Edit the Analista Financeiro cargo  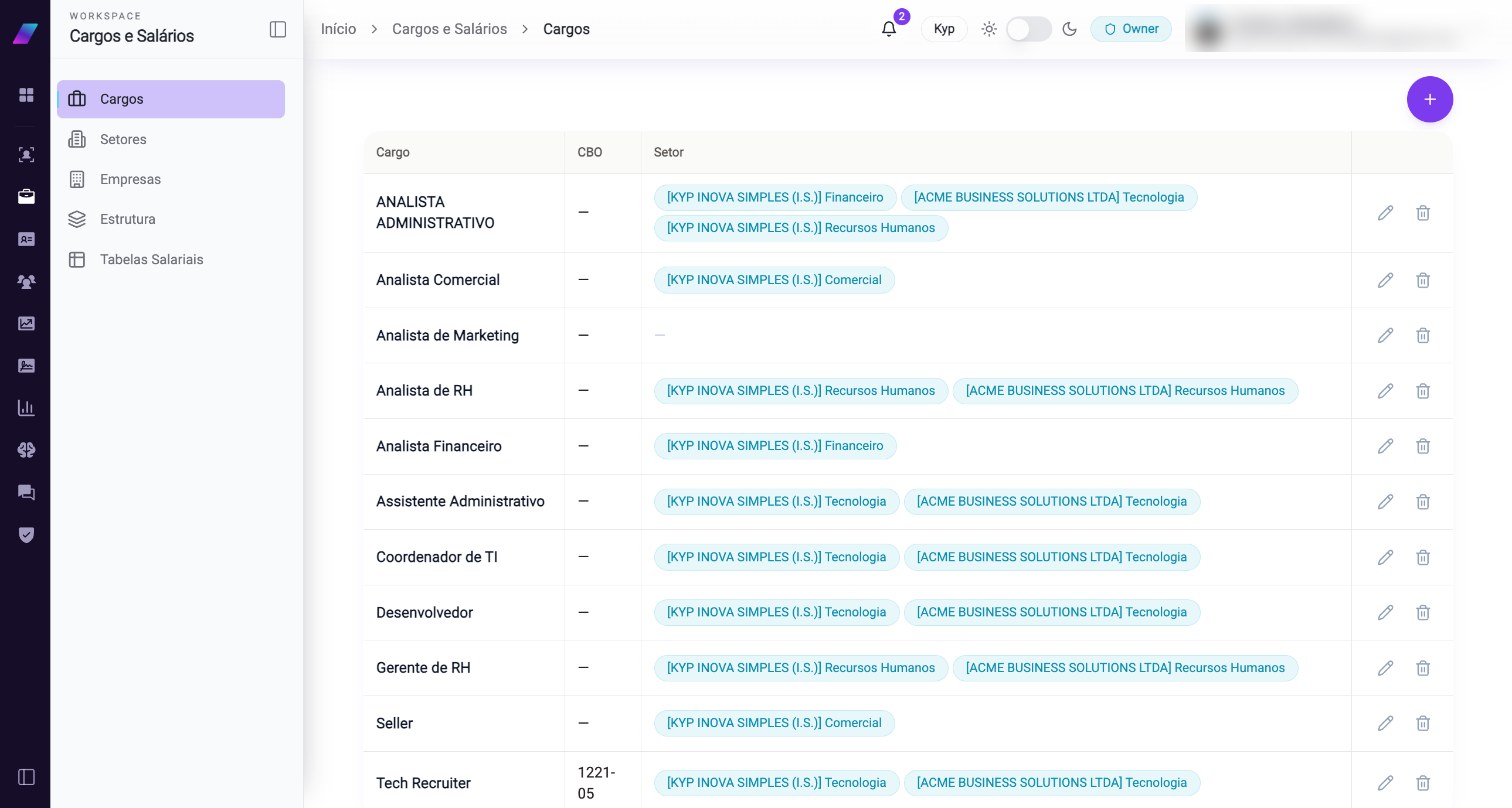coord(1385,446)
